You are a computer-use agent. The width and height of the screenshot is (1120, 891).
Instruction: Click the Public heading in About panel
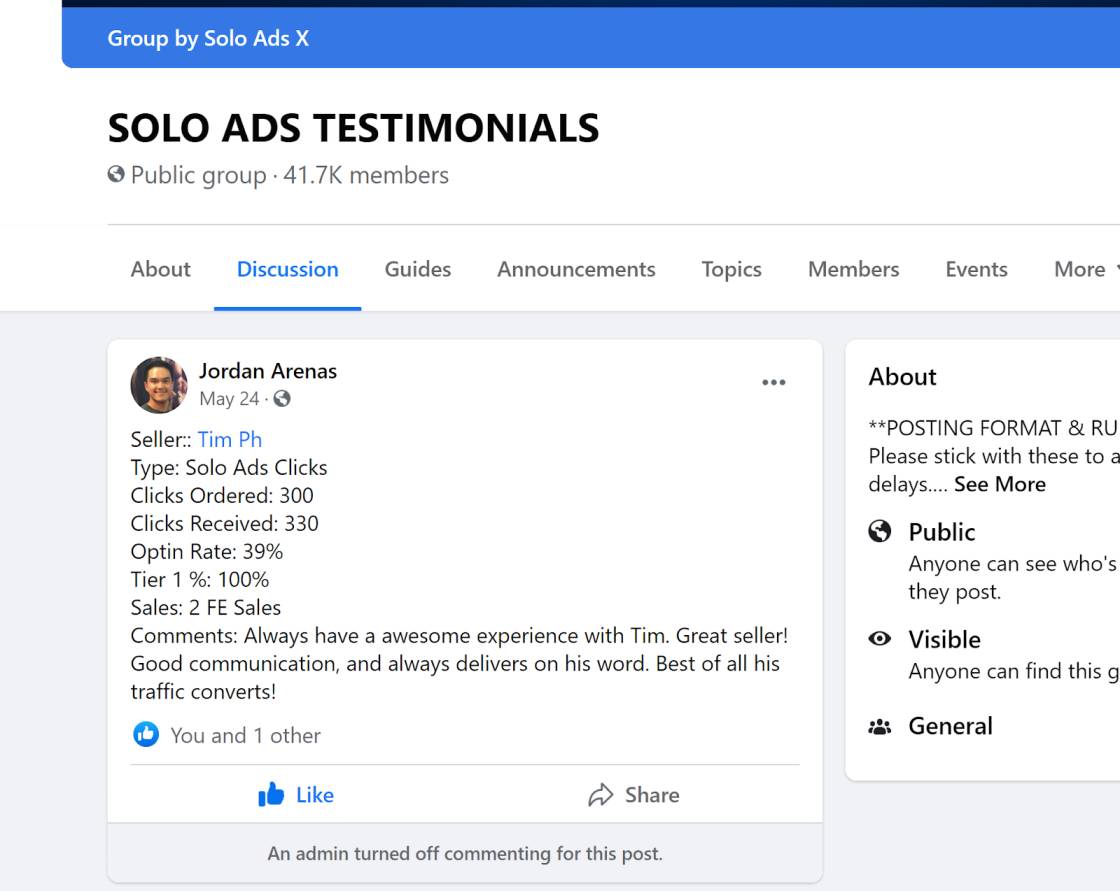click(941, 532)
